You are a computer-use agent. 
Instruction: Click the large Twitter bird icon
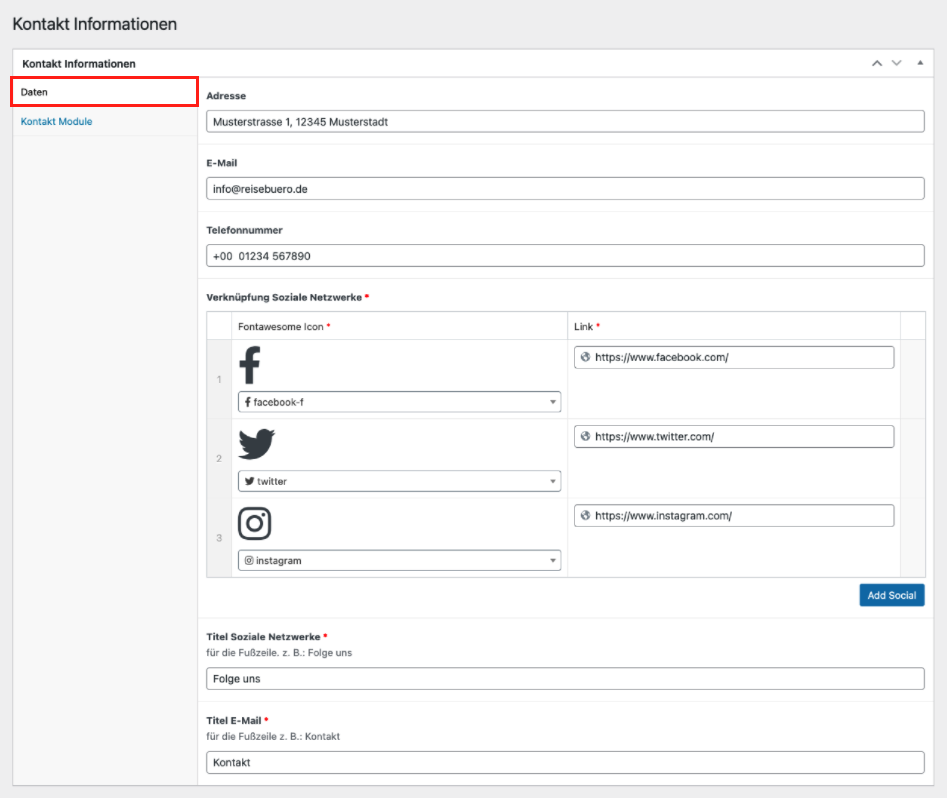click(256, 444)
